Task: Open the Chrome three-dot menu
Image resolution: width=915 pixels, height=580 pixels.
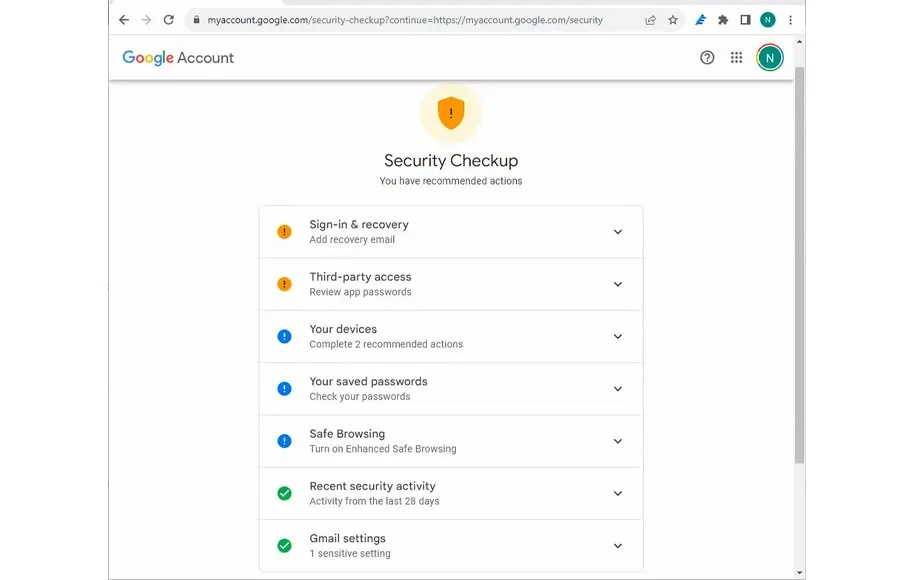Action: [x=791, y=20]
